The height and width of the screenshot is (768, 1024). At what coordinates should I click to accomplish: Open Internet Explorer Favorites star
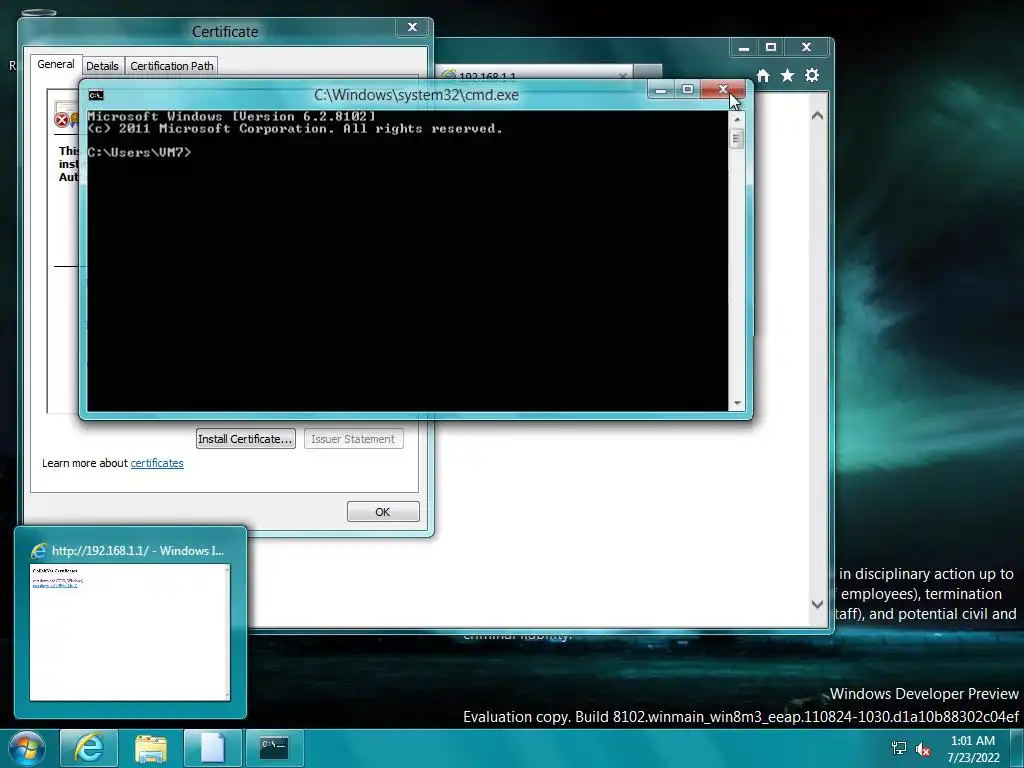[x=788, y=76]
